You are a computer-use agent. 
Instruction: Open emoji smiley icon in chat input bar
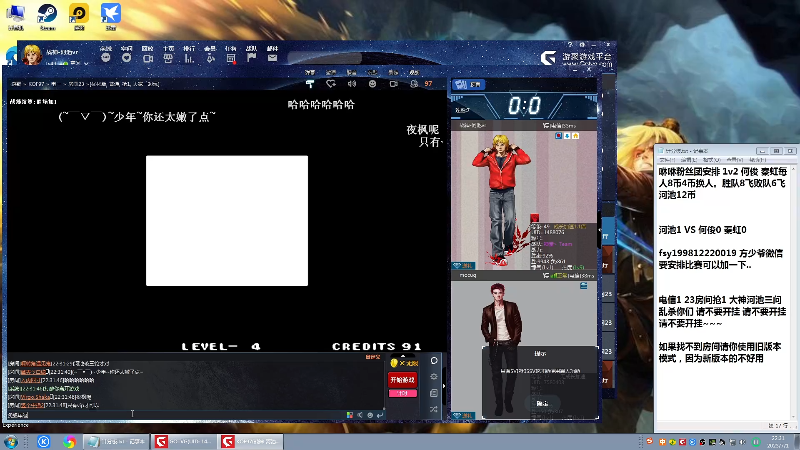370,415
